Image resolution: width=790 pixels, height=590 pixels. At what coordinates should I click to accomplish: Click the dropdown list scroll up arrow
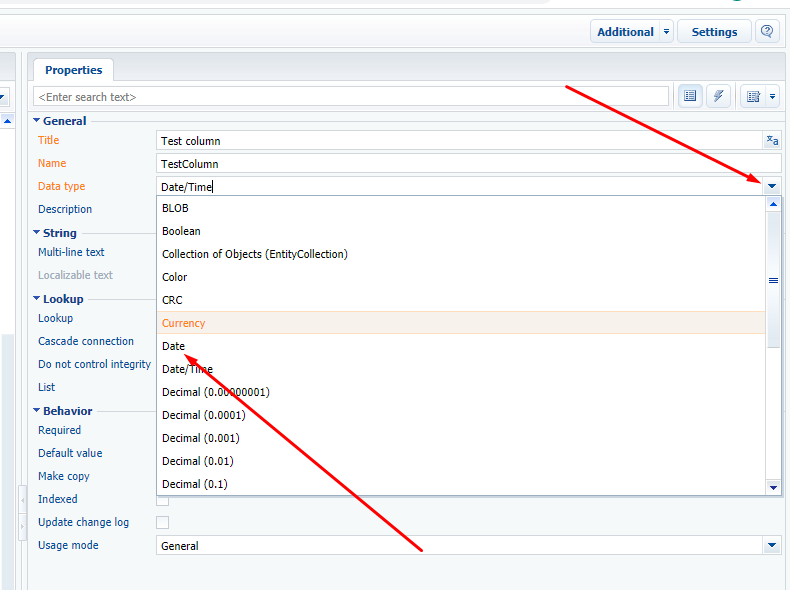pyautogui.click(x=773, y=204)
